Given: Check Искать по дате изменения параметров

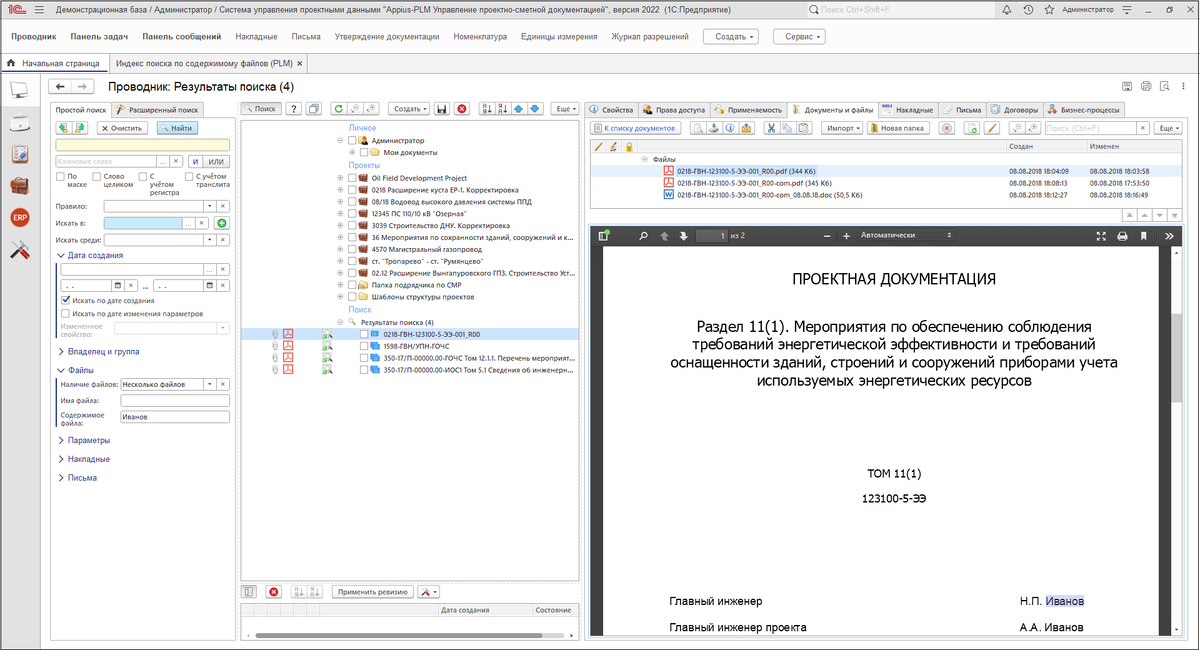Looking at the screenshot, I should pyautogui.click(x=66, y=313).
